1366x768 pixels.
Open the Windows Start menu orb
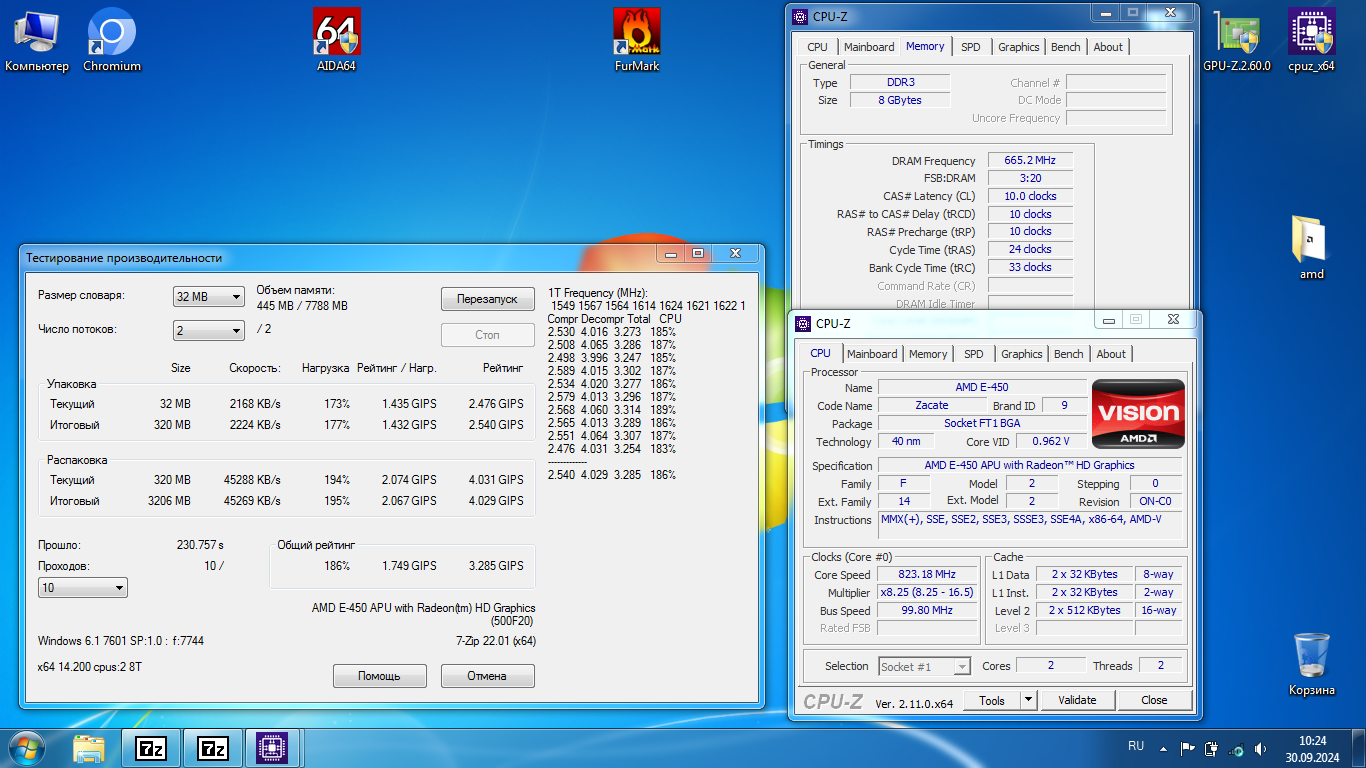(x=26, y=748)
